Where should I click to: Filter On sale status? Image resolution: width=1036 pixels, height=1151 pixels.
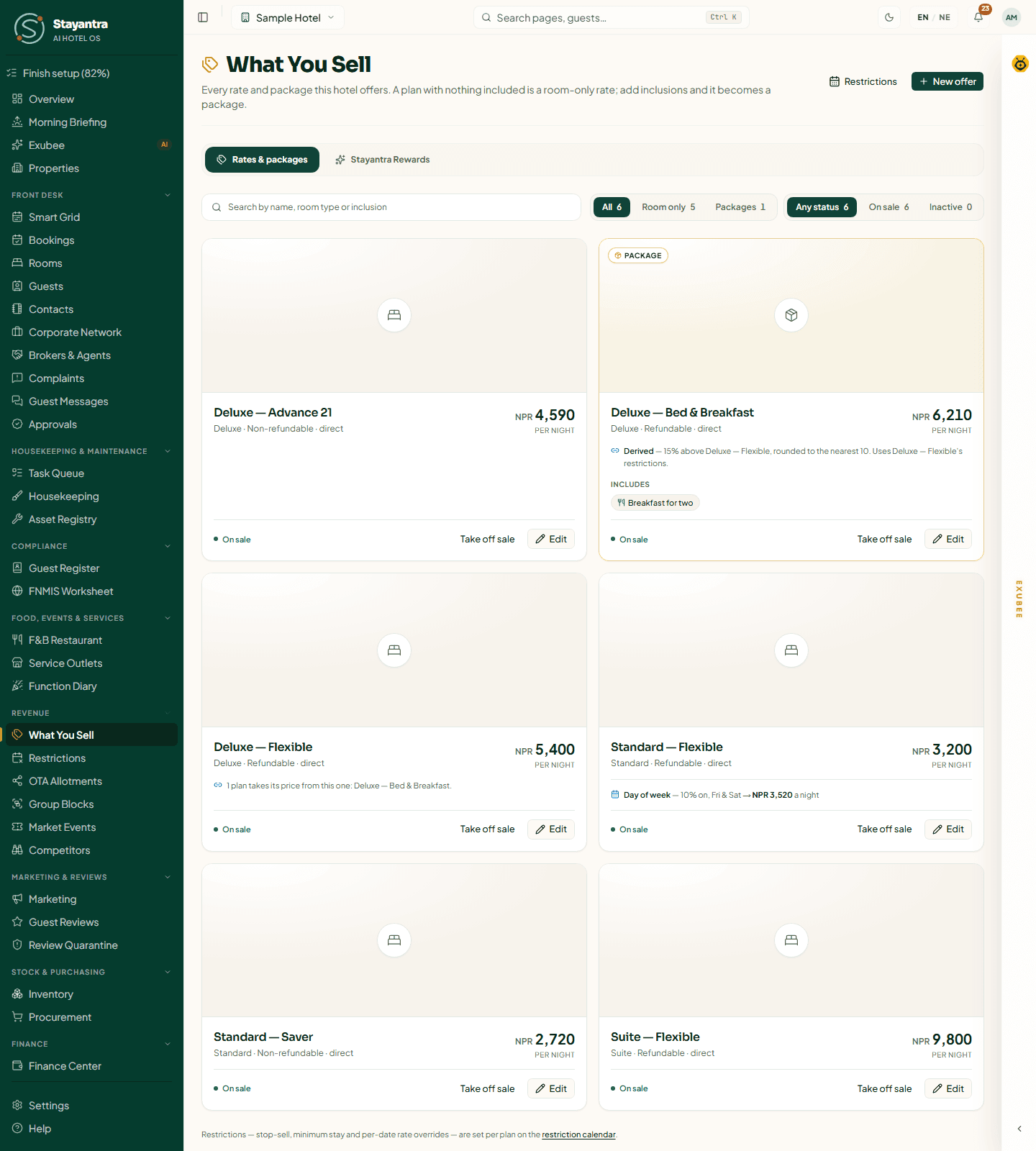889,207
